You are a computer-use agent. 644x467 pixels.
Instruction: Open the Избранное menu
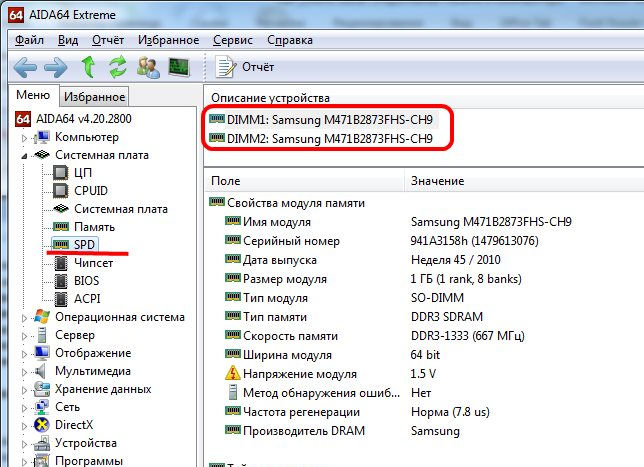168,40
